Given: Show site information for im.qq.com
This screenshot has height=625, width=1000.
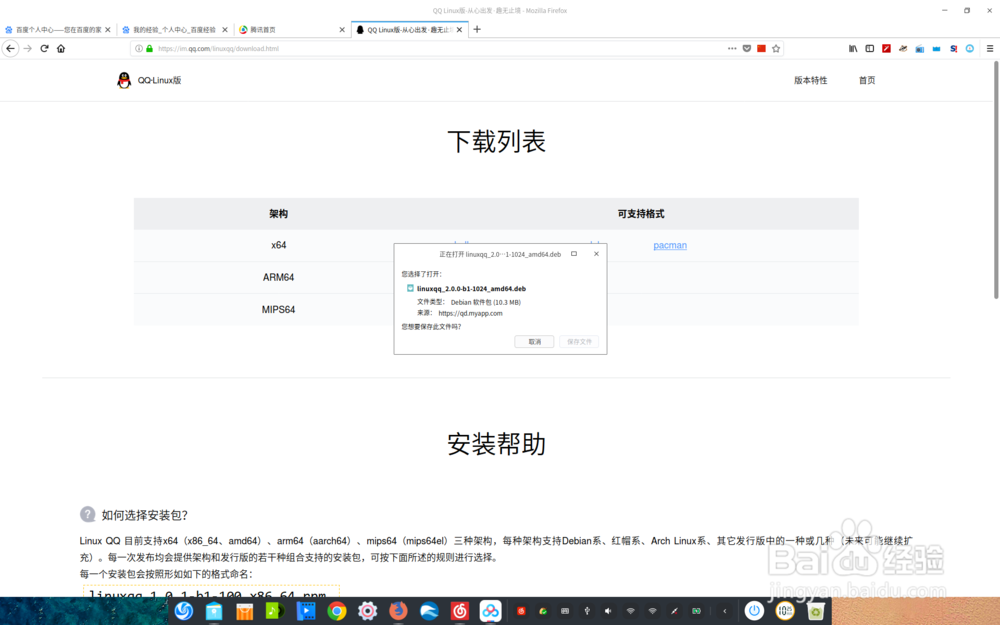Looking at the screenshot, I should click(138, 48).
